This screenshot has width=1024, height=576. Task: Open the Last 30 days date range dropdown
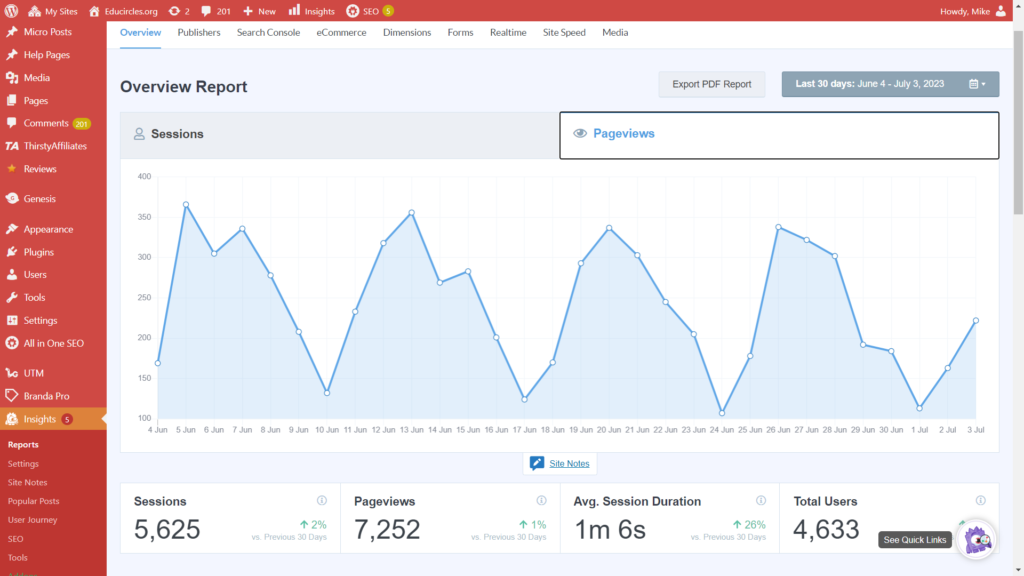coord(890,84)
